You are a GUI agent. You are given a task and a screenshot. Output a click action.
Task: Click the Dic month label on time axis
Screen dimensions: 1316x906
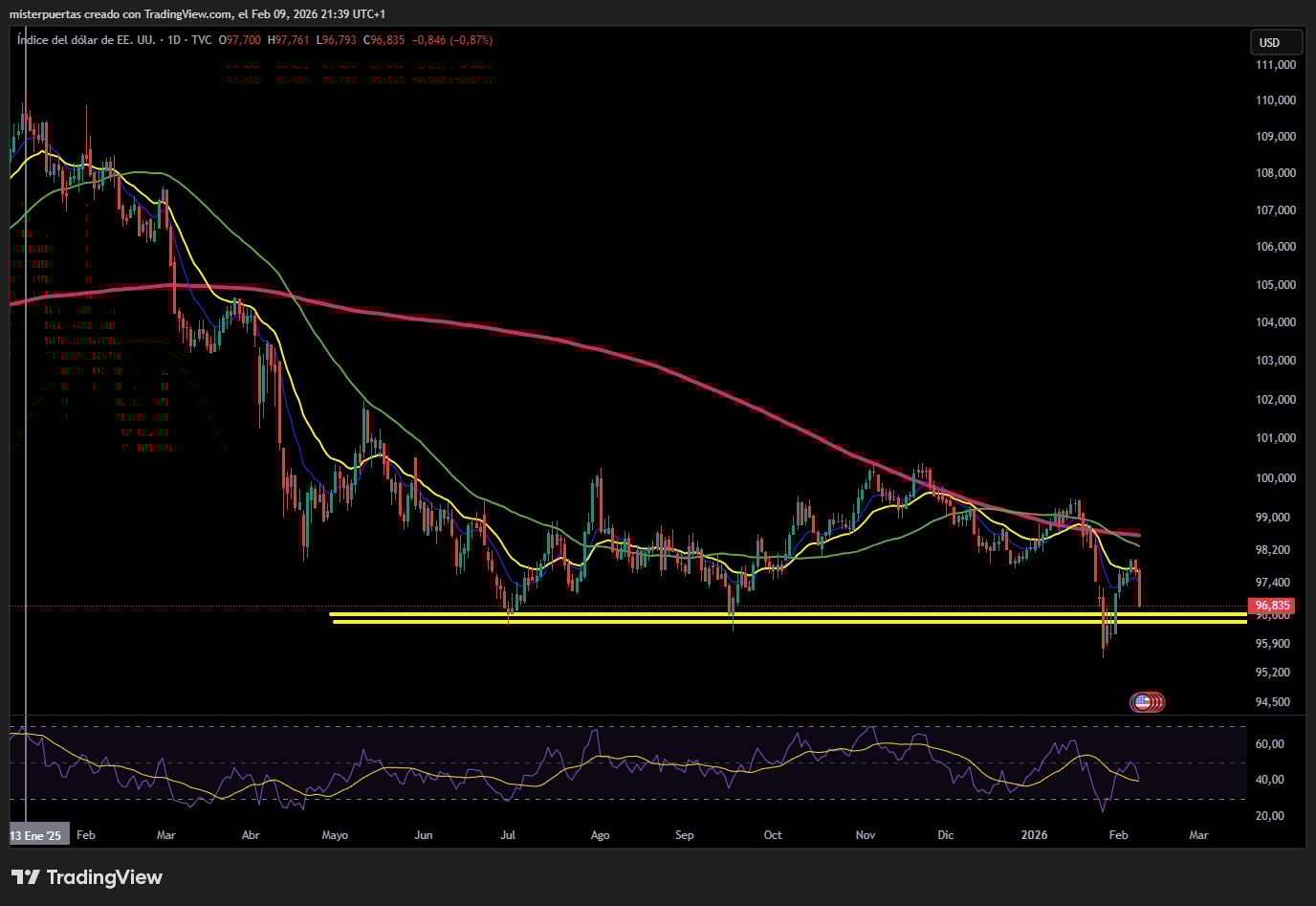point(946,835)
